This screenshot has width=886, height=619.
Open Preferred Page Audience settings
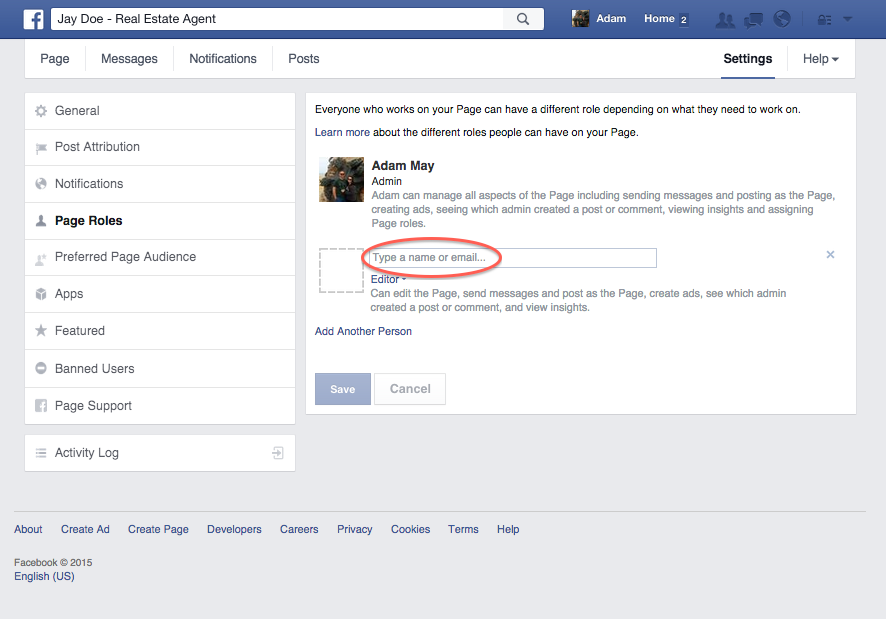tap(160, 257)
